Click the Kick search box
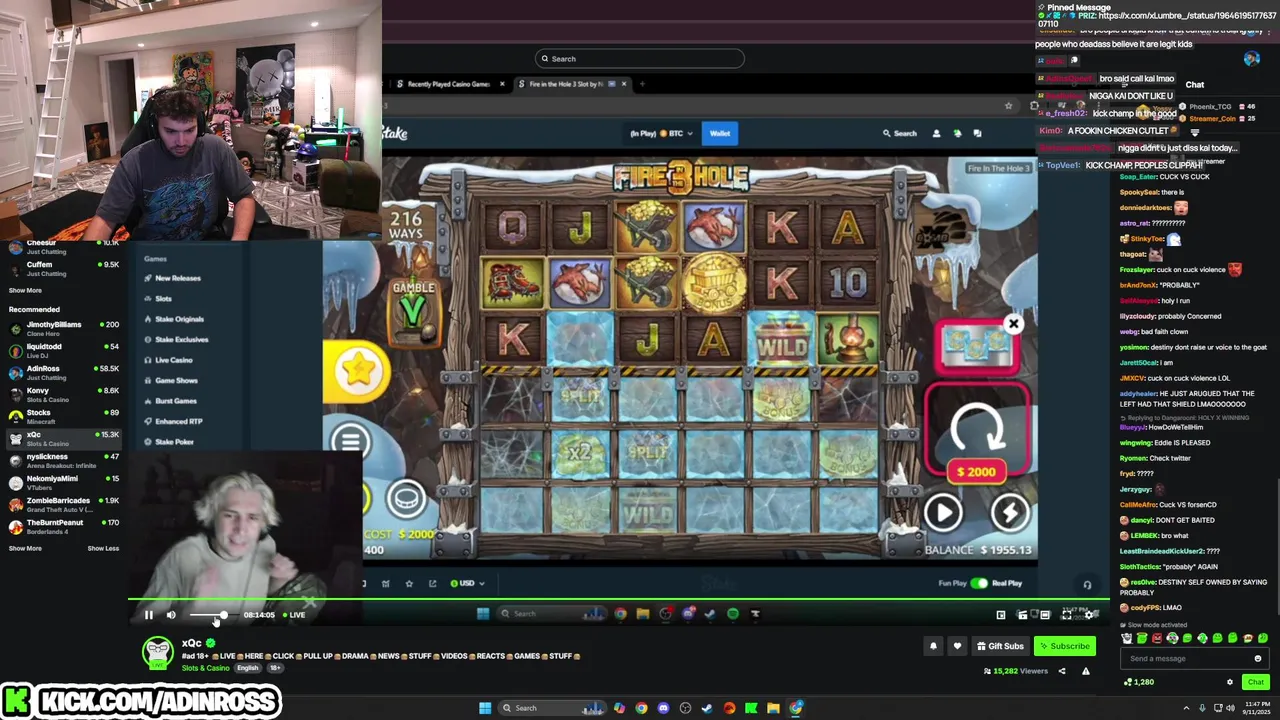The image size is (1280, 720). click(x=640, y=58)
